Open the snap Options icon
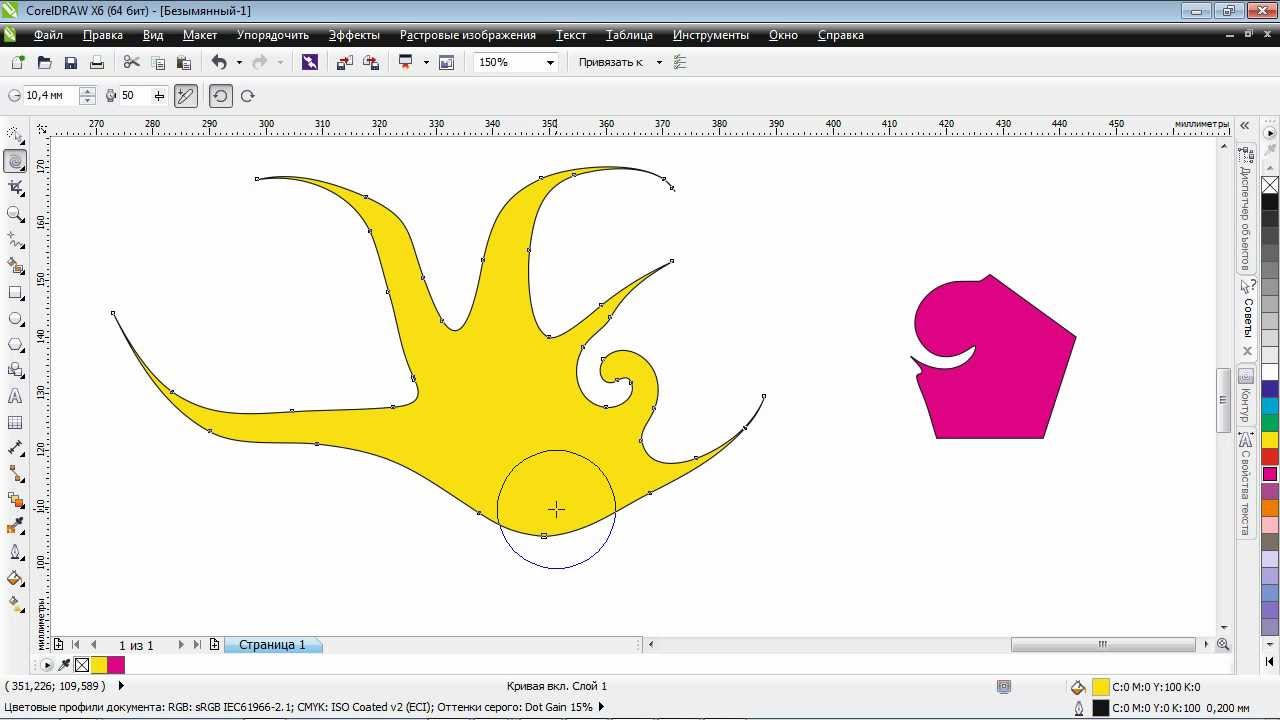The height and width of the screenshot is (720, 1280). [680, 62]
